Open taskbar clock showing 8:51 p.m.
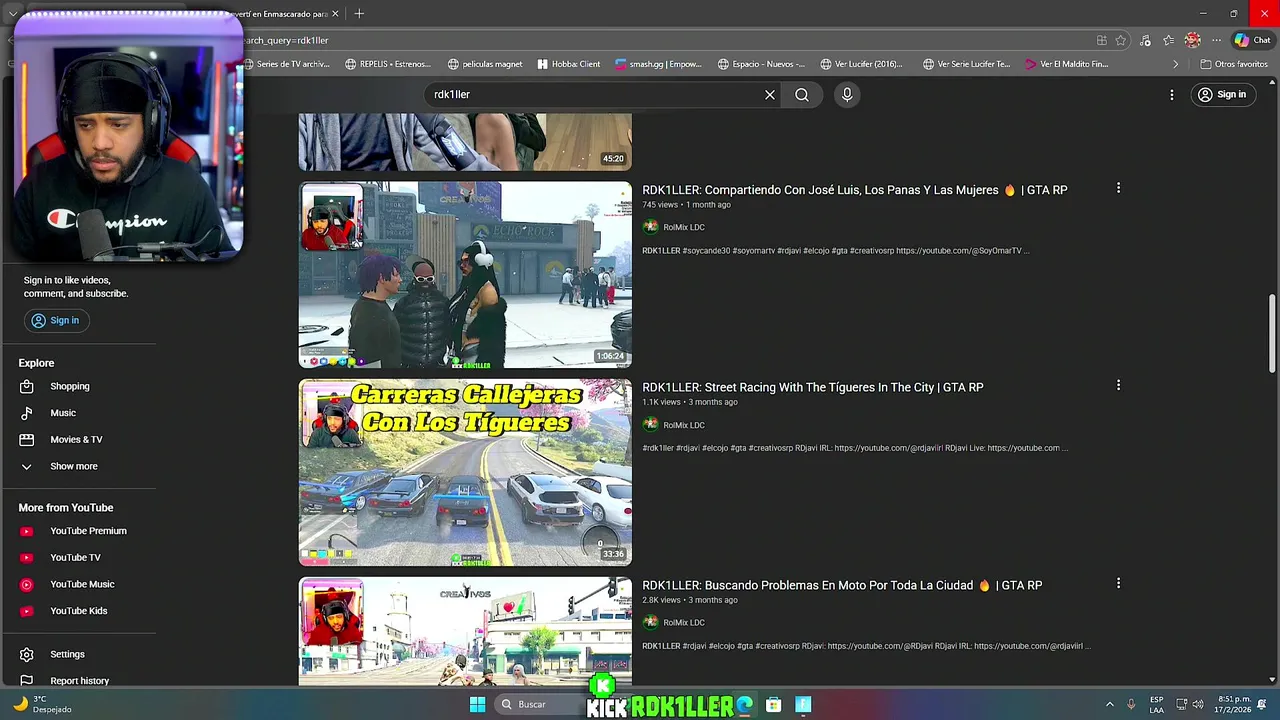 (1233, 704)
